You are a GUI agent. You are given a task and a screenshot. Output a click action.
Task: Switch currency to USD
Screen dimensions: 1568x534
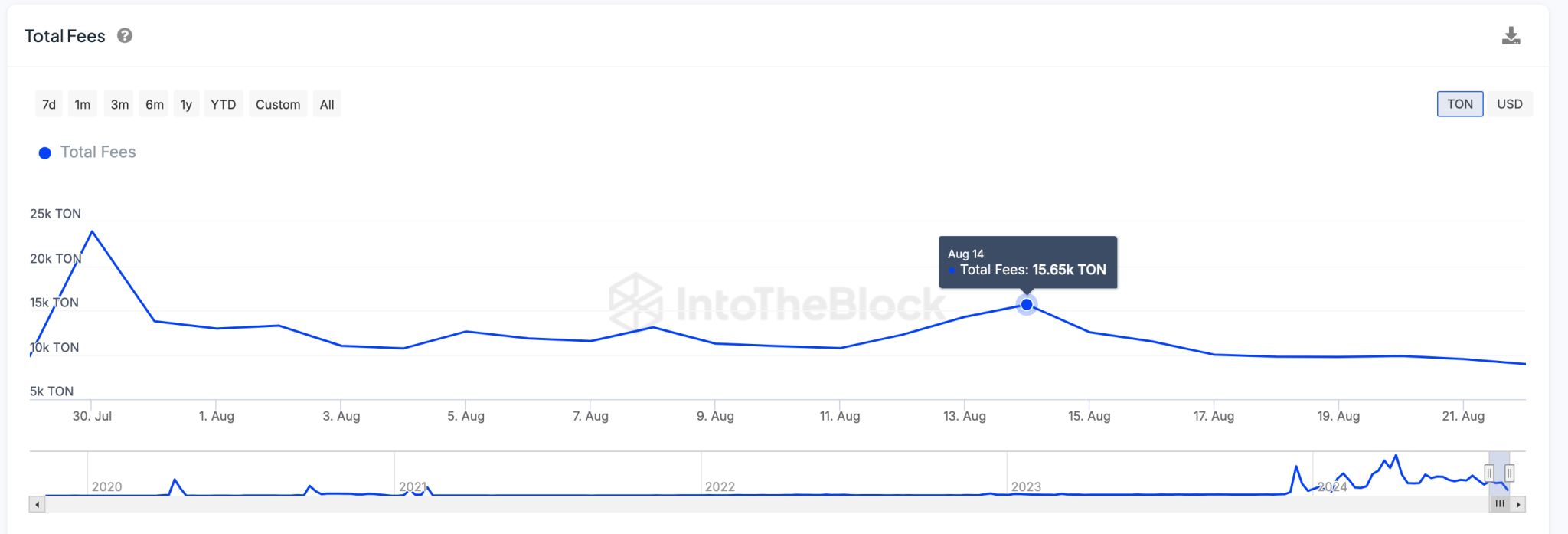(1509, 104)
